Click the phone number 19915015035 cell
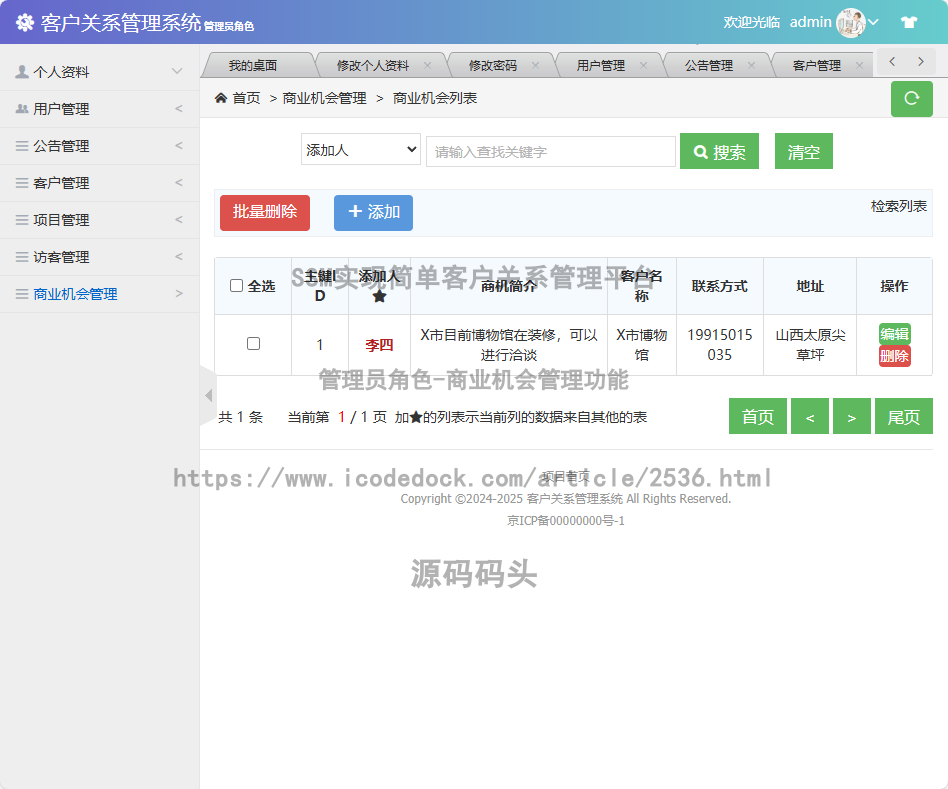 pyautogui.click(x=719, y=345)
